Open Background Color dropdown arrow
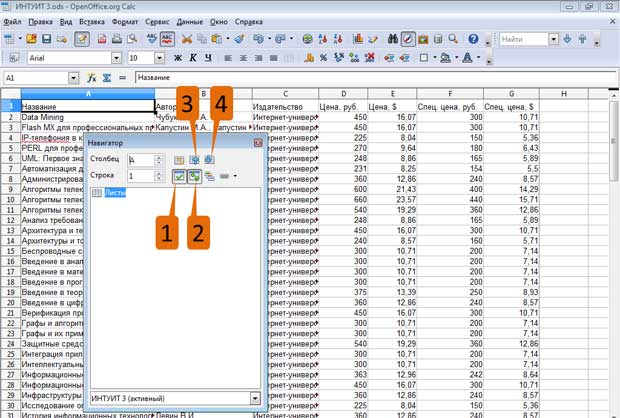 coord(457,58)
